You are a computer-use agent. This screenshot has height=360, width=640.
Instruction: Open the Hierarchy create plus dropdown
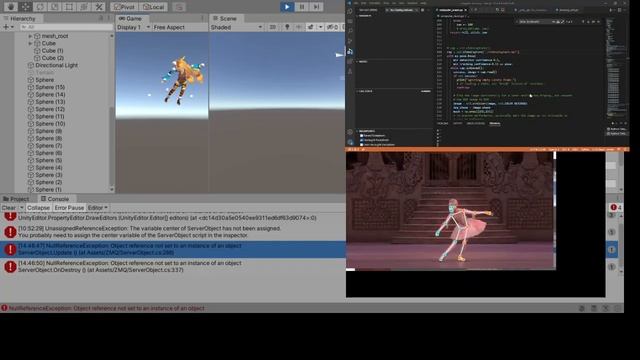point(8,27)
